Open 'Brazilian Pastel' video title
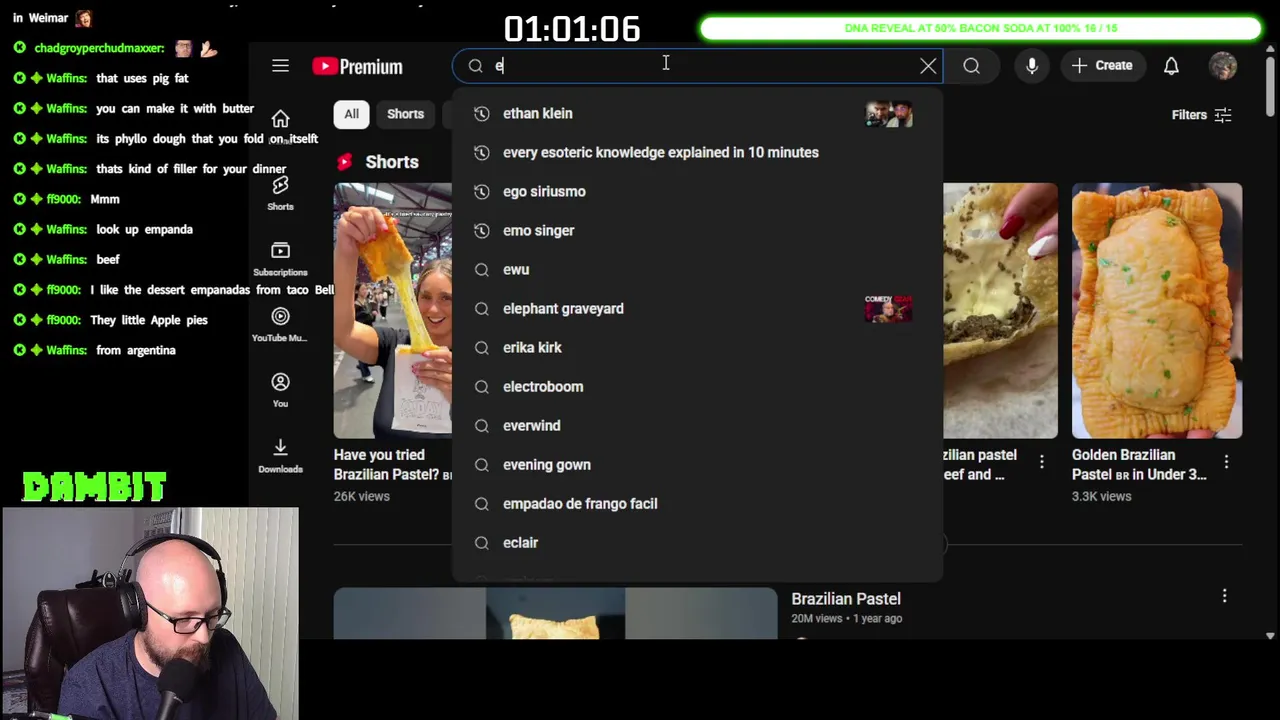The image size is (1280, 720). (x=846, y=599)
